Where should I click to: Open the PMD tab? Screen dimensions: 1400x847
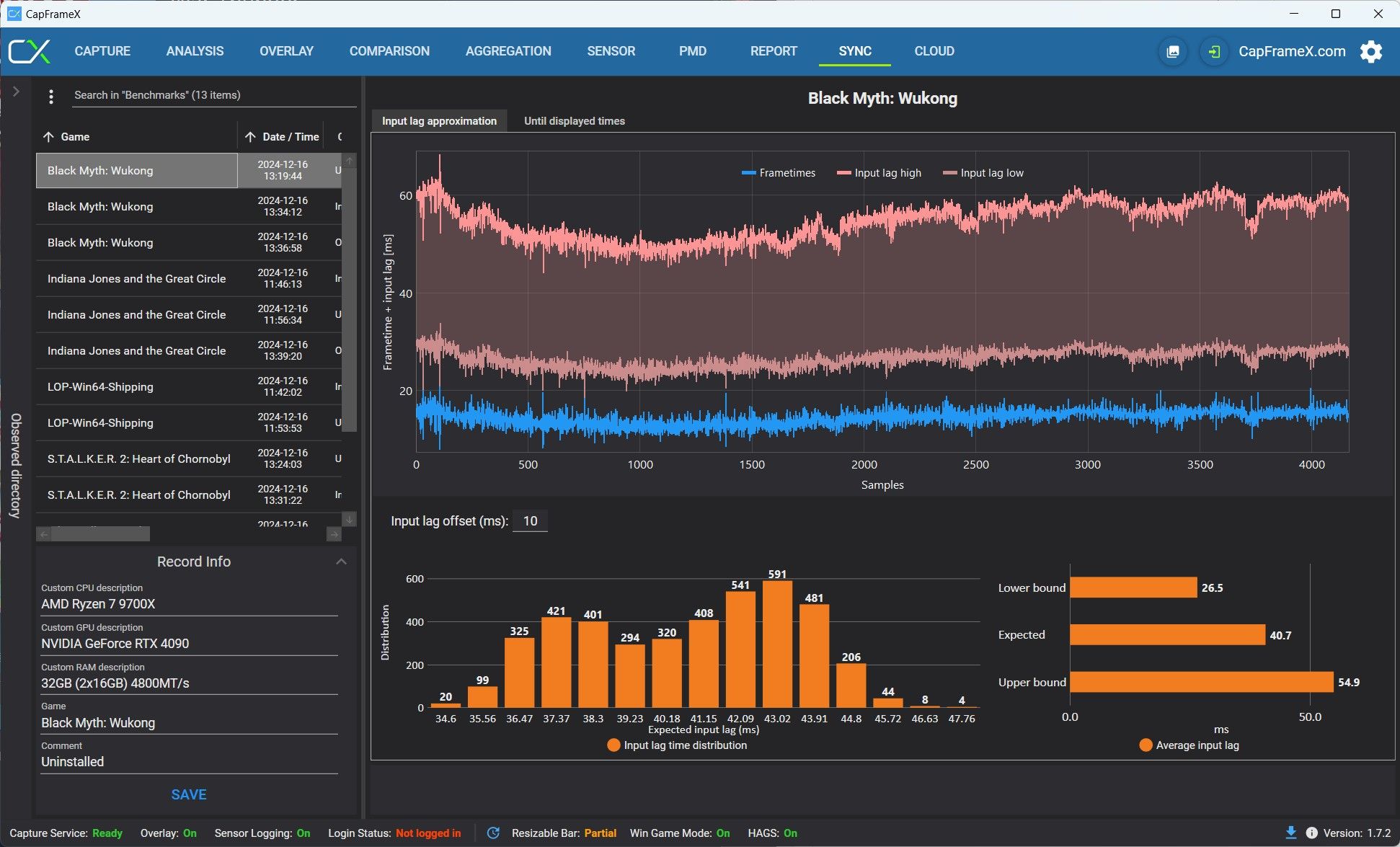coord(693,51)
